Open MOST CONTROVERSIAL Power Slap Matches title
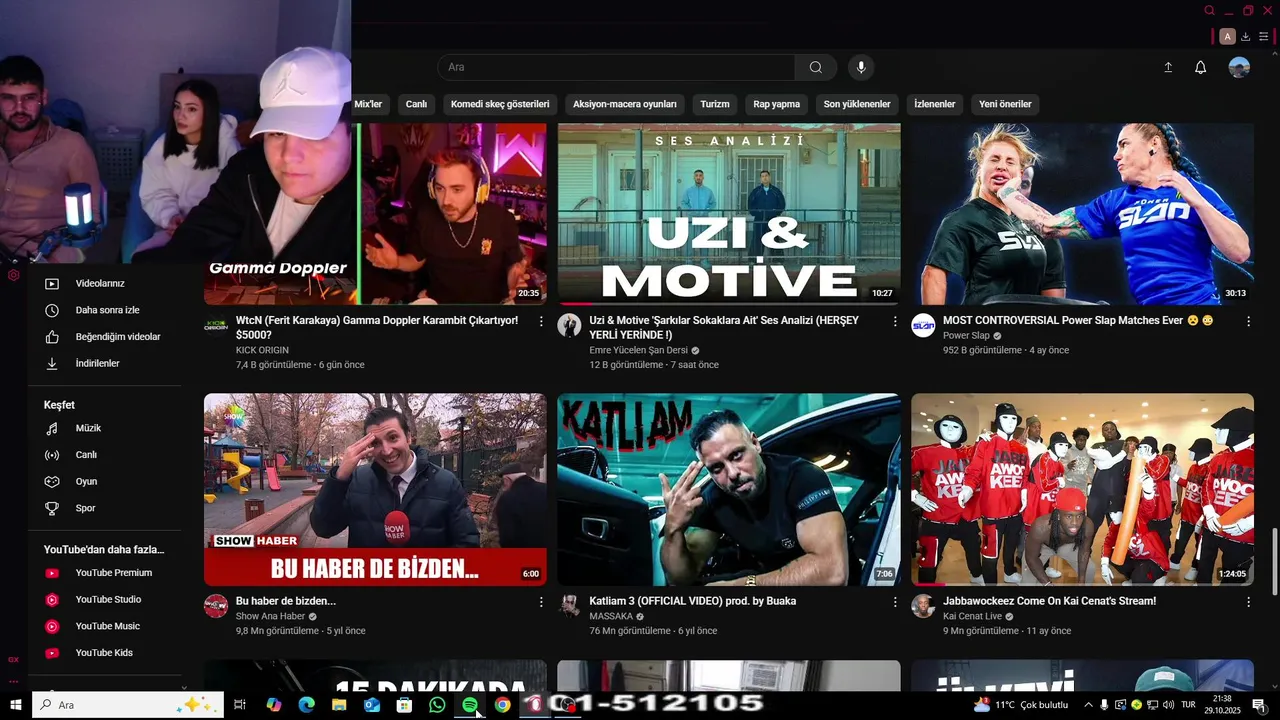 (1078, 321)
